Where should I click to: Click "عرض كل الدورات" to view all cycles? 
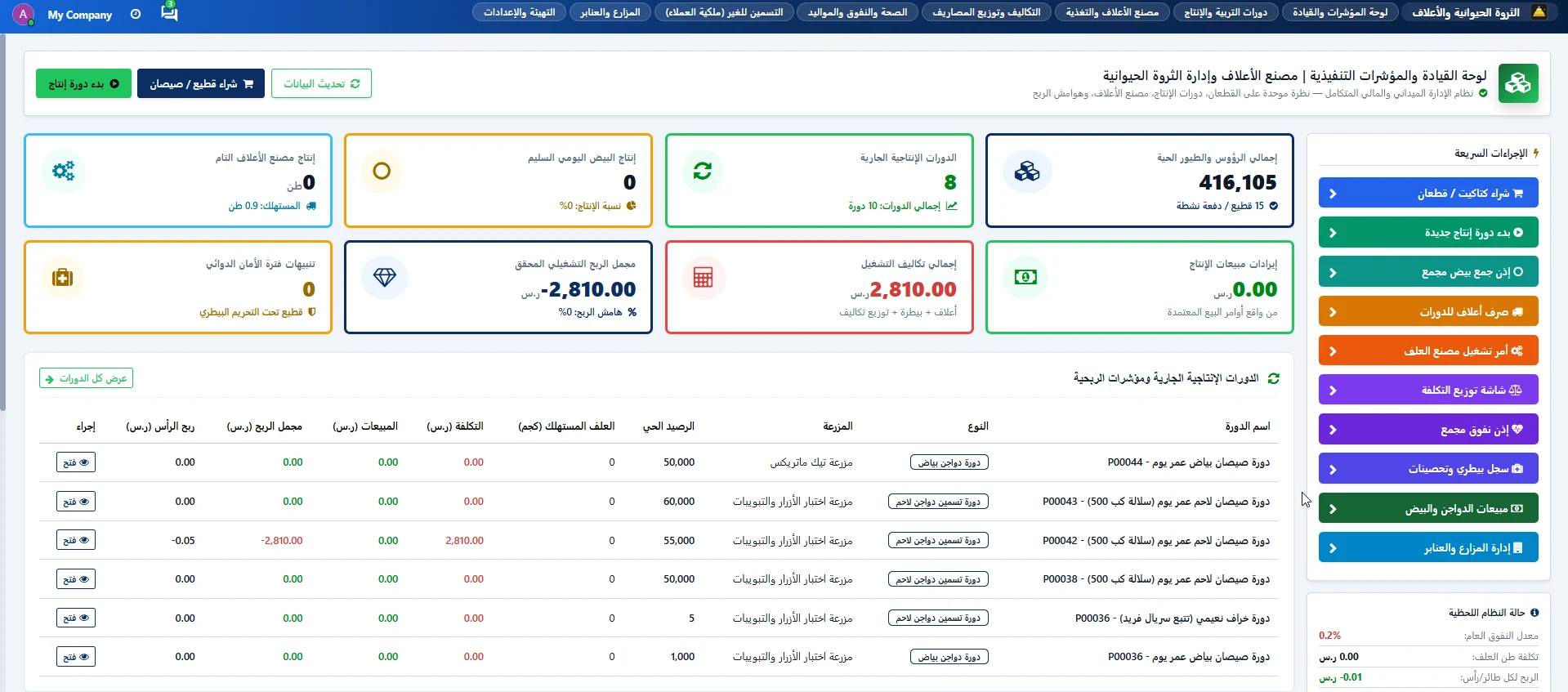pyautogui.click(x=86, y=378)
